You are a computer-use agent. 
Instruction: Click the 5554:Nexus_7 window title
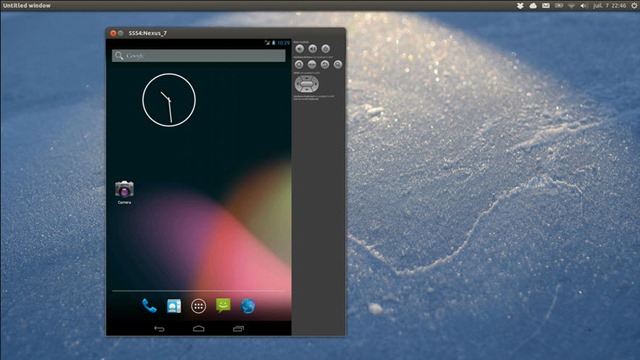[x=148, y=33]
